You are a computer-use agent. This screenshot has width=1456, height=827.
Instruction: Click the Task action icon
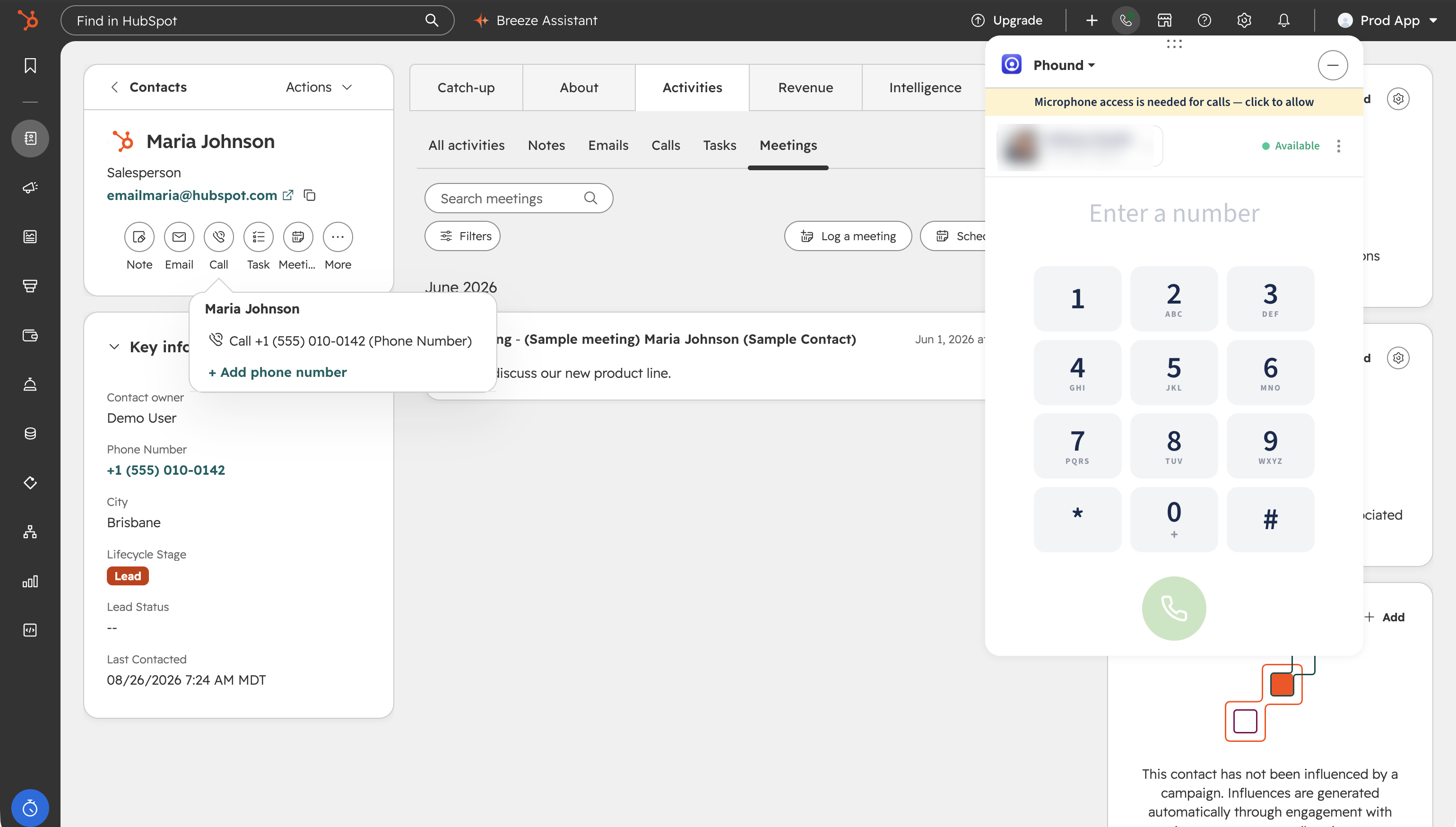(x=259, y=237)
